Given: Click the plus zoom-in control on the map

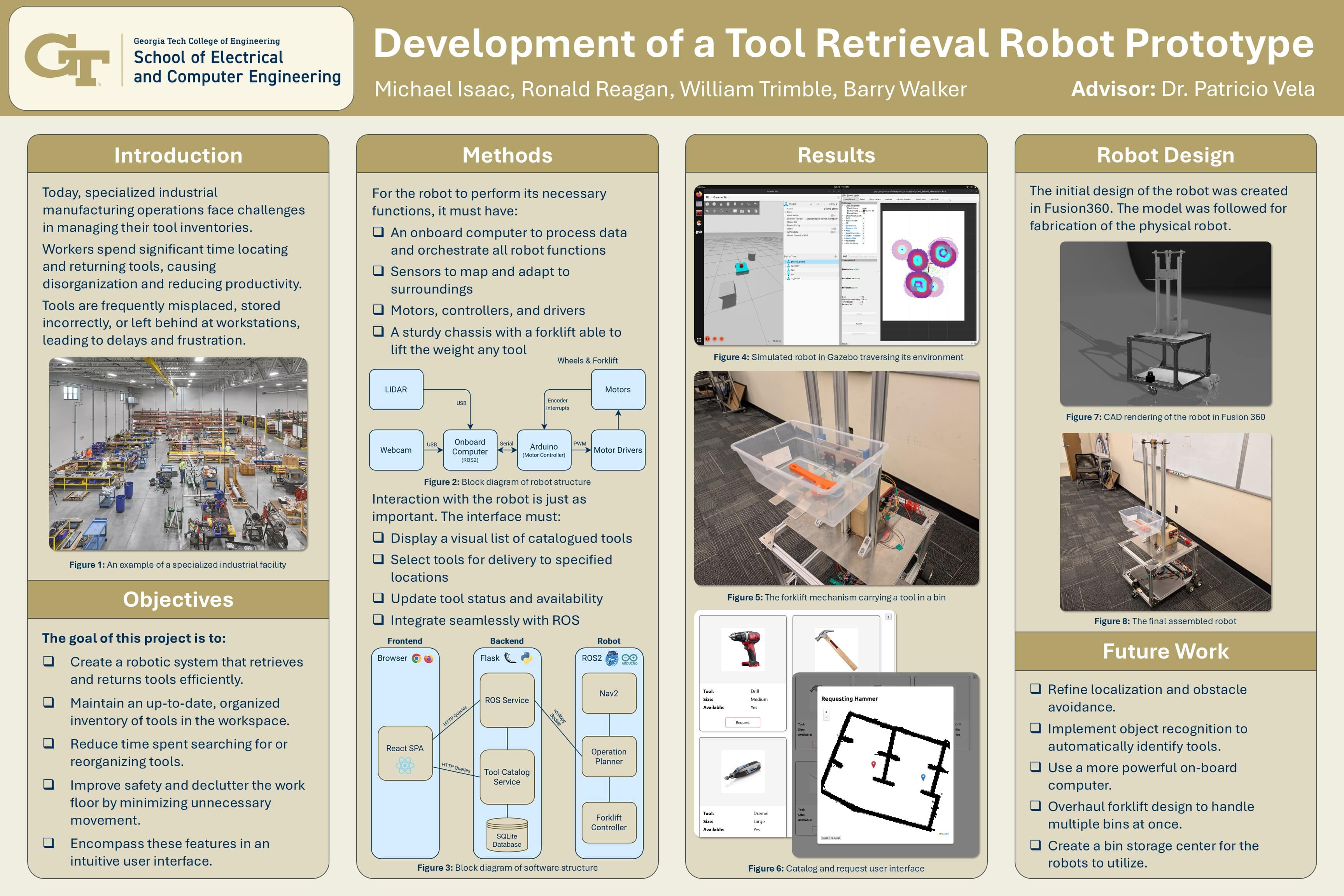Looking at the screenshot, I should pyautogui.click(x=826, y=712).
